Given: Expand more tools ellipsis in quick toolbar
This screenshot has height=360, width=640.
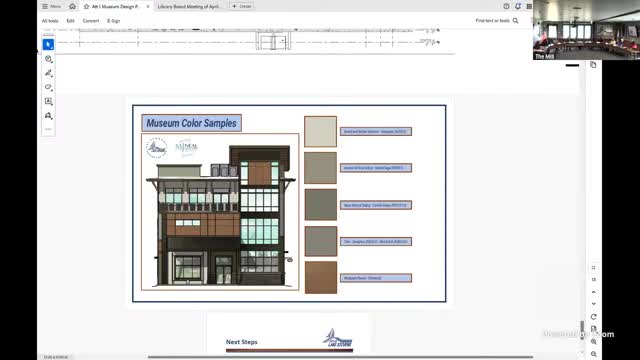Looking at the screenshot, I should (x=48, y=129).
